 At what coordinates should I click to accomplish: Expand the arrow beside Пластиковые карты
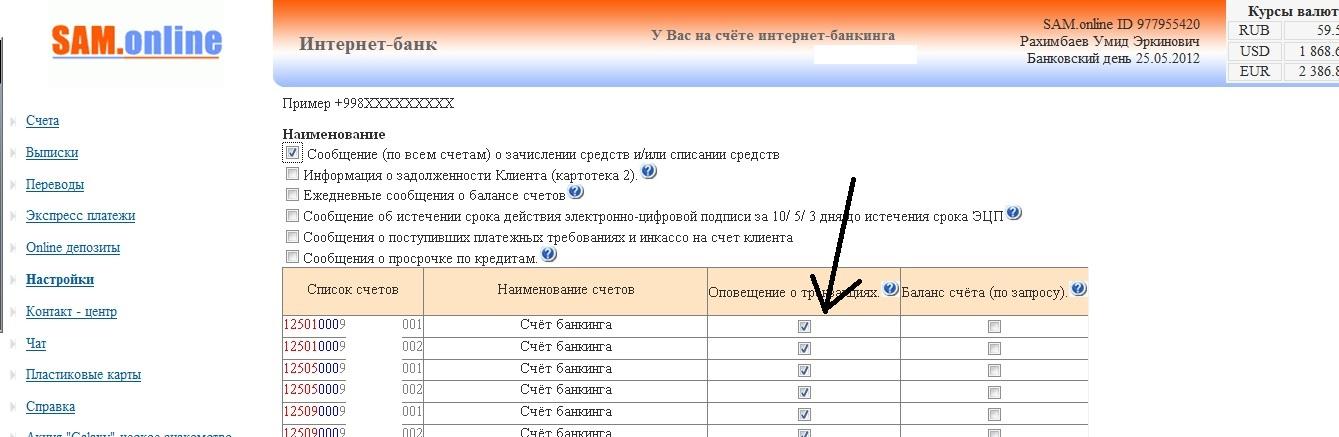[x=12, y=376]
